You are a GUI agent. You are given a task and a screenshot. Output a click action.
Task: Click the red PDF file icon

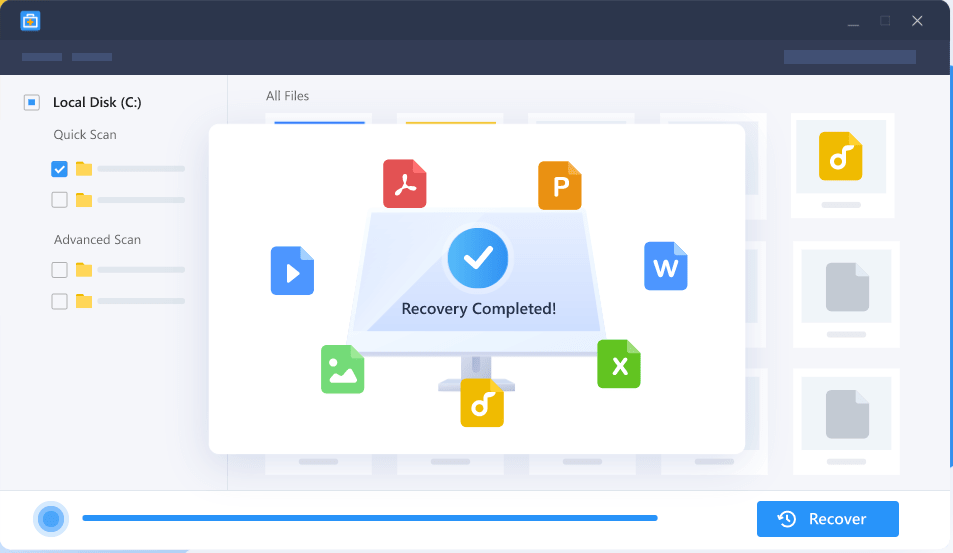pyautogui.click(x=405, y=184)
